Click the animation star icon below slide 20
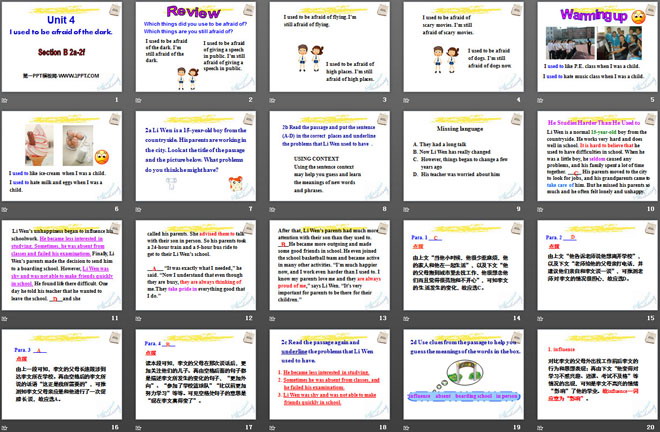The image size is (660, 432). [x=540, y=428]
